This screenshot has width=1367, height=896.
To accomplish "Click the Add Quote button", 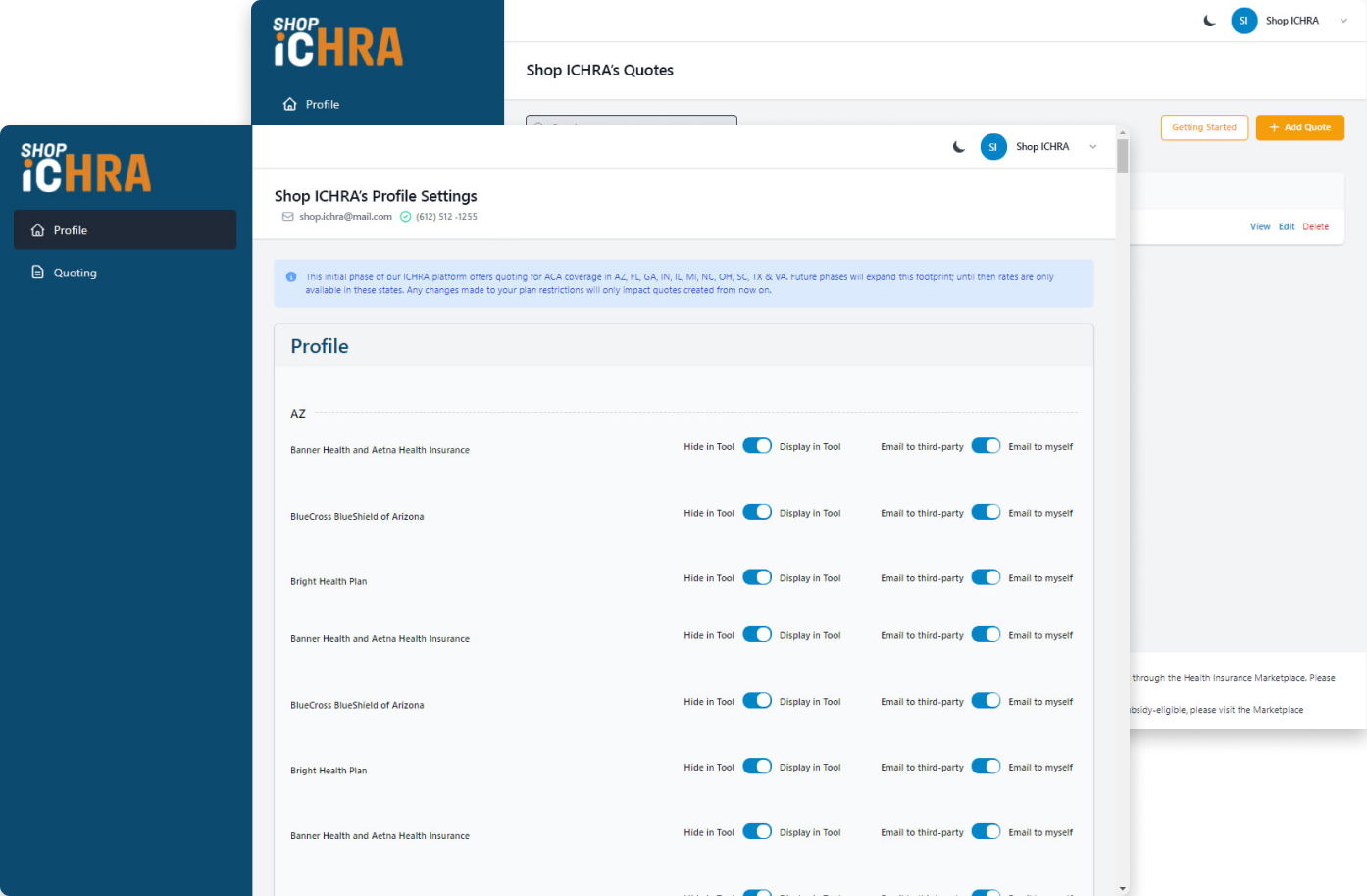I will pos(1300,127).
